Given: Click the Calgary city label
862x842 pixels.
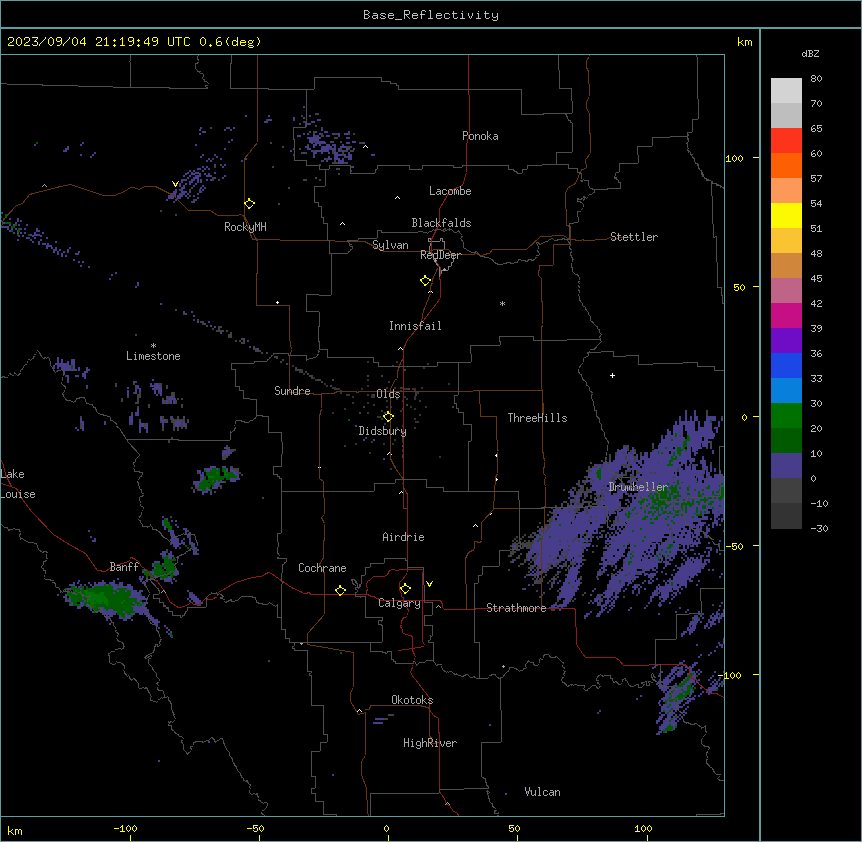Looking at the screenshot, I should [399, 603].
